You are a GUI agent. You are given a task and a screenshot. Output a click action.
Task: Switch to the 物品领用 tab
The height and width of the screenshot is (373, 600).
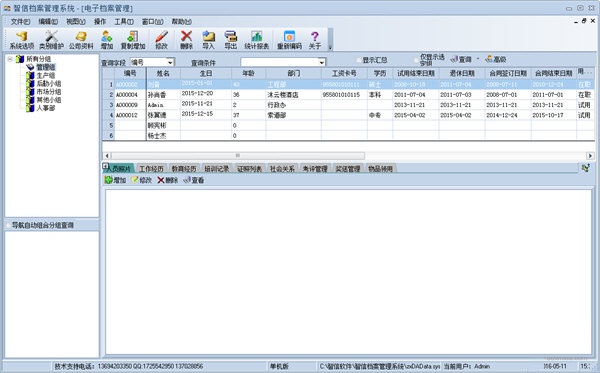(380, 168)
